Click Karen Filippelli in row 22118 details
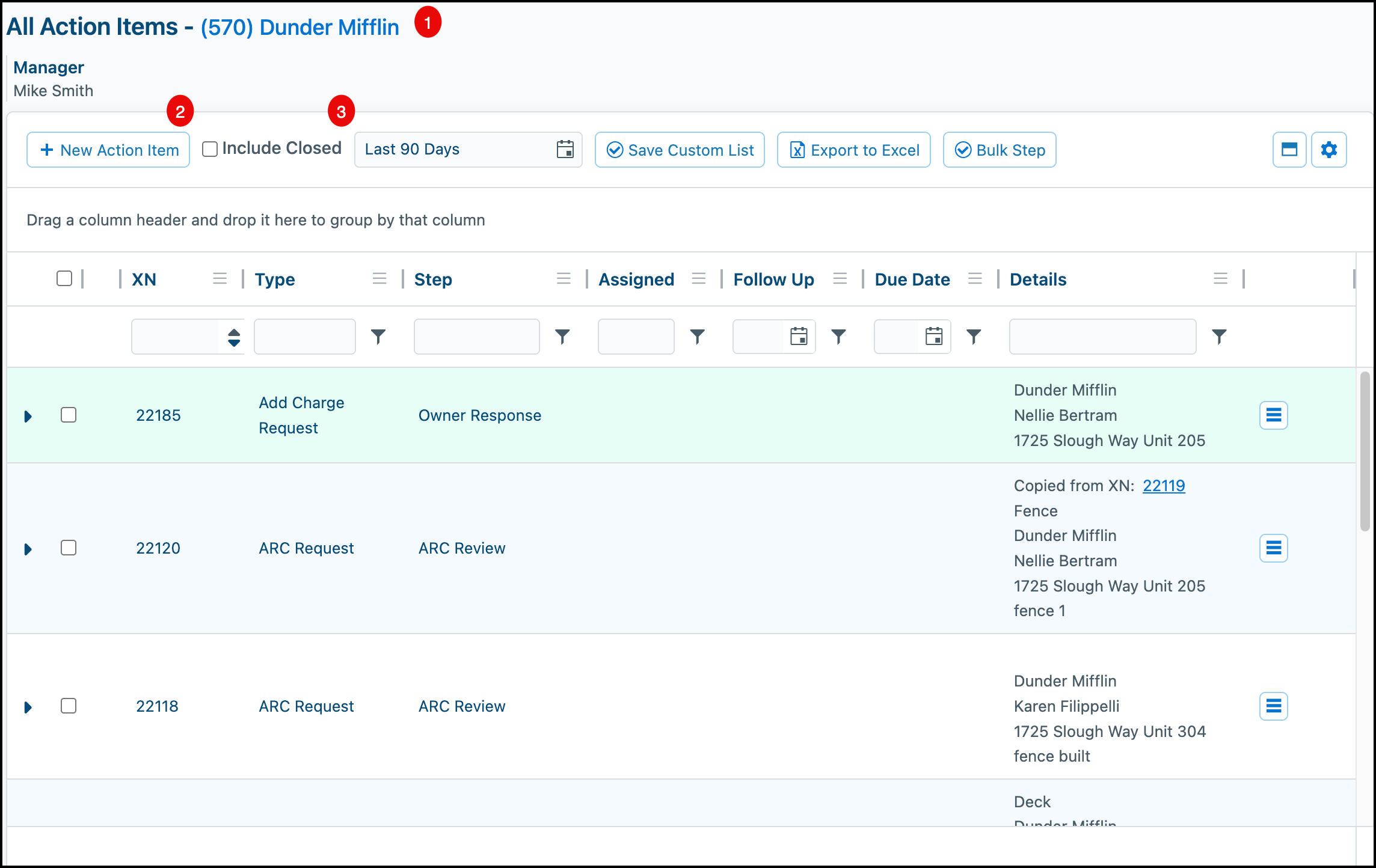The width and height of the screenshot is (1376, 868). [1067, 706]
